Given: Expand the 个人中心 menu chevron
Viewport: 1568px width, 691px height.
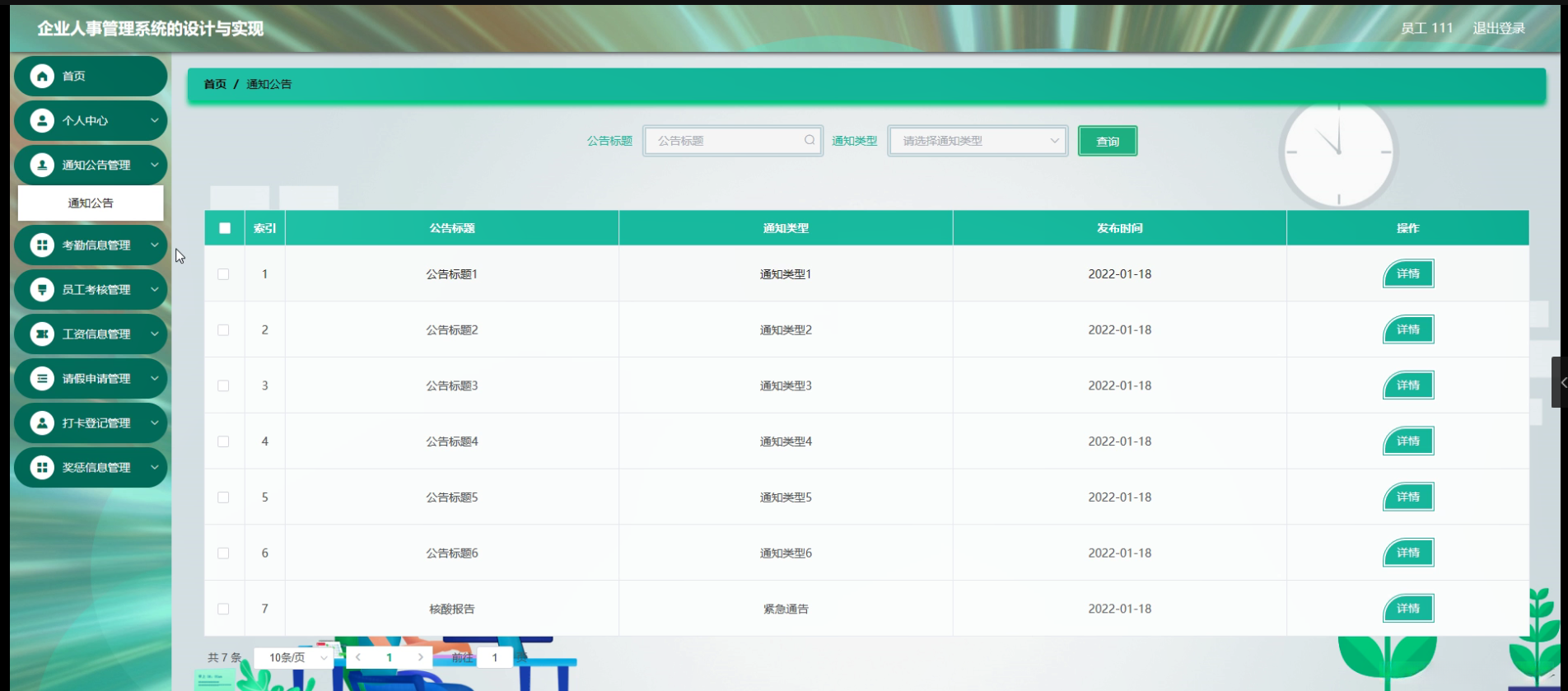Looking at the screenshot, I should click(x=154, y=120).
